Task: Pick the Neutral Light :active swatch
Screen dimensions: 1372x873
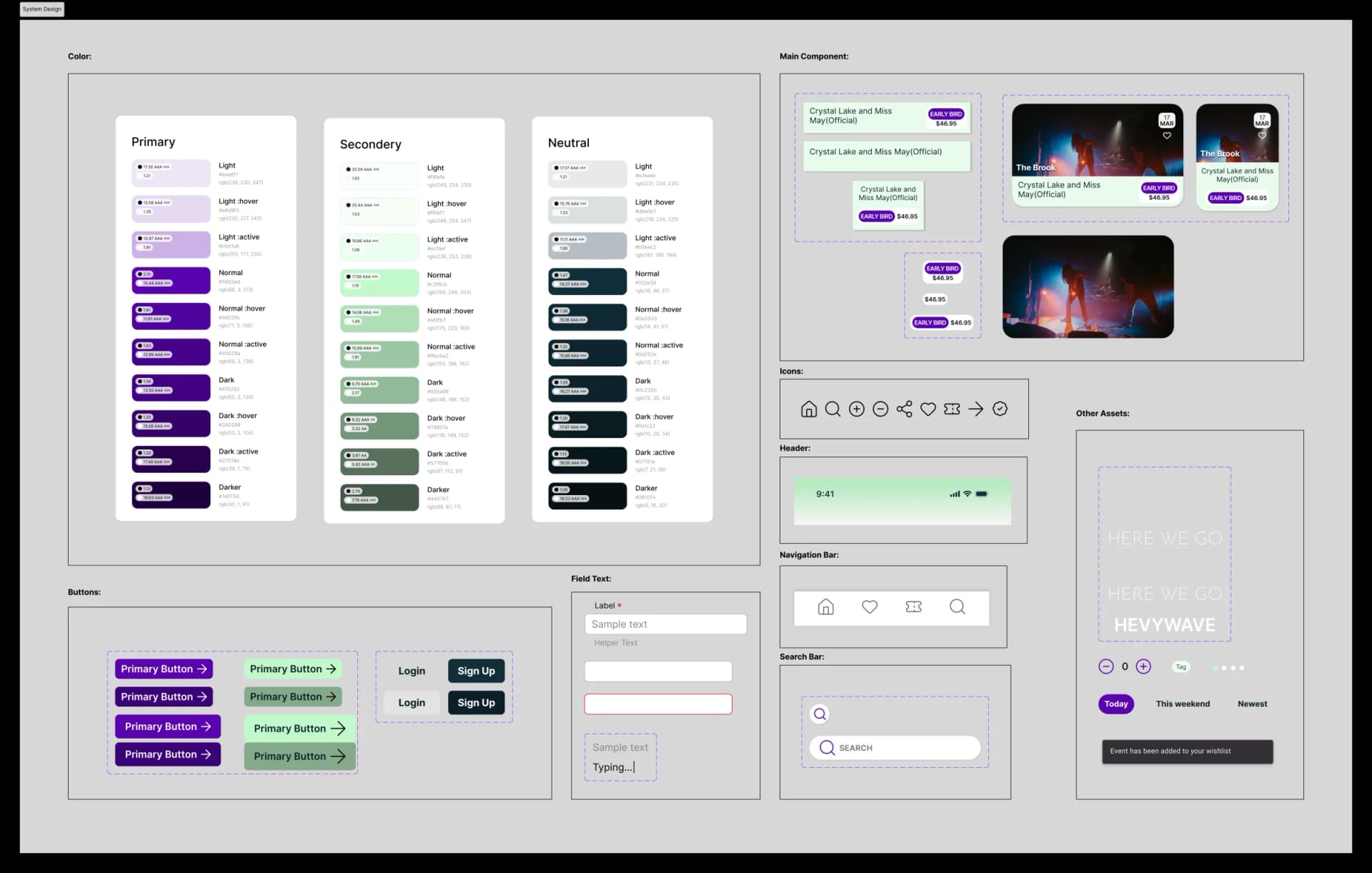Action: click(587, 246)
